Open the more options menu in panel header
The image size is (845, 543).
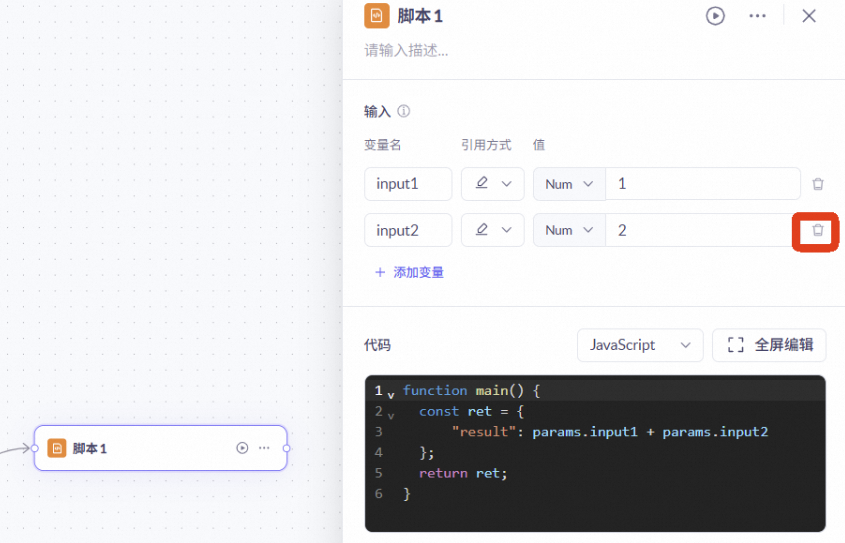(757, 16)
